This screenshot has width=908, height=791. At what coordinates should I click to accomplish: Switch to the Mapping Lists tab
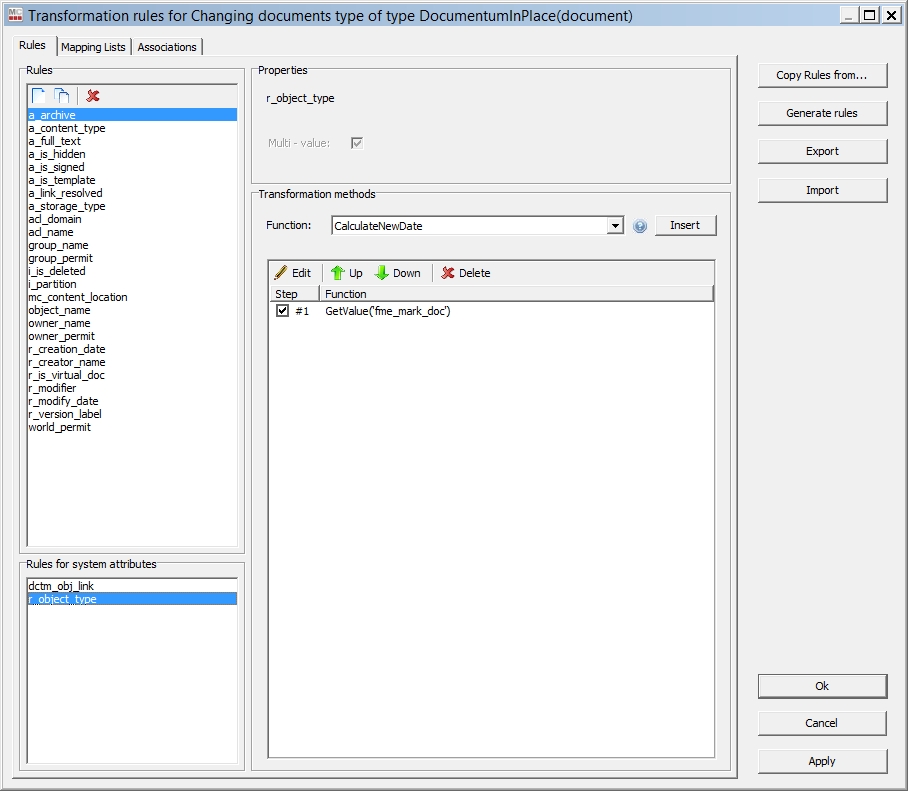(93, 47)
